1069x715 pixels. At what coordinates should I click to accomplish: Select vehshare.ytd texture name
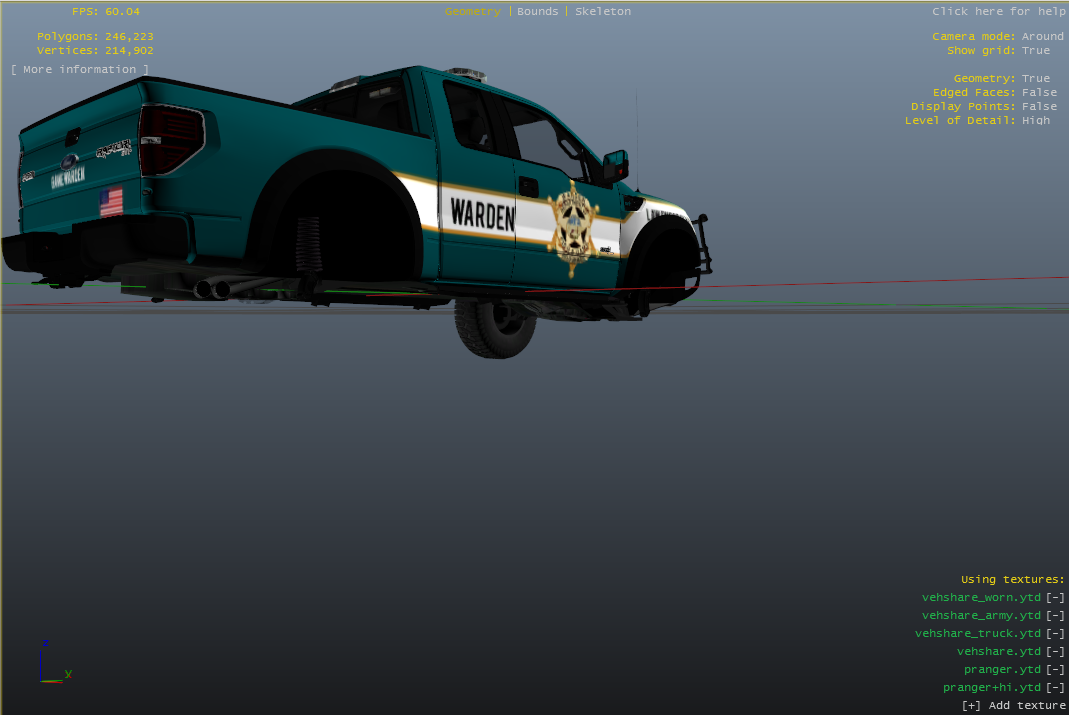[999, 652]
